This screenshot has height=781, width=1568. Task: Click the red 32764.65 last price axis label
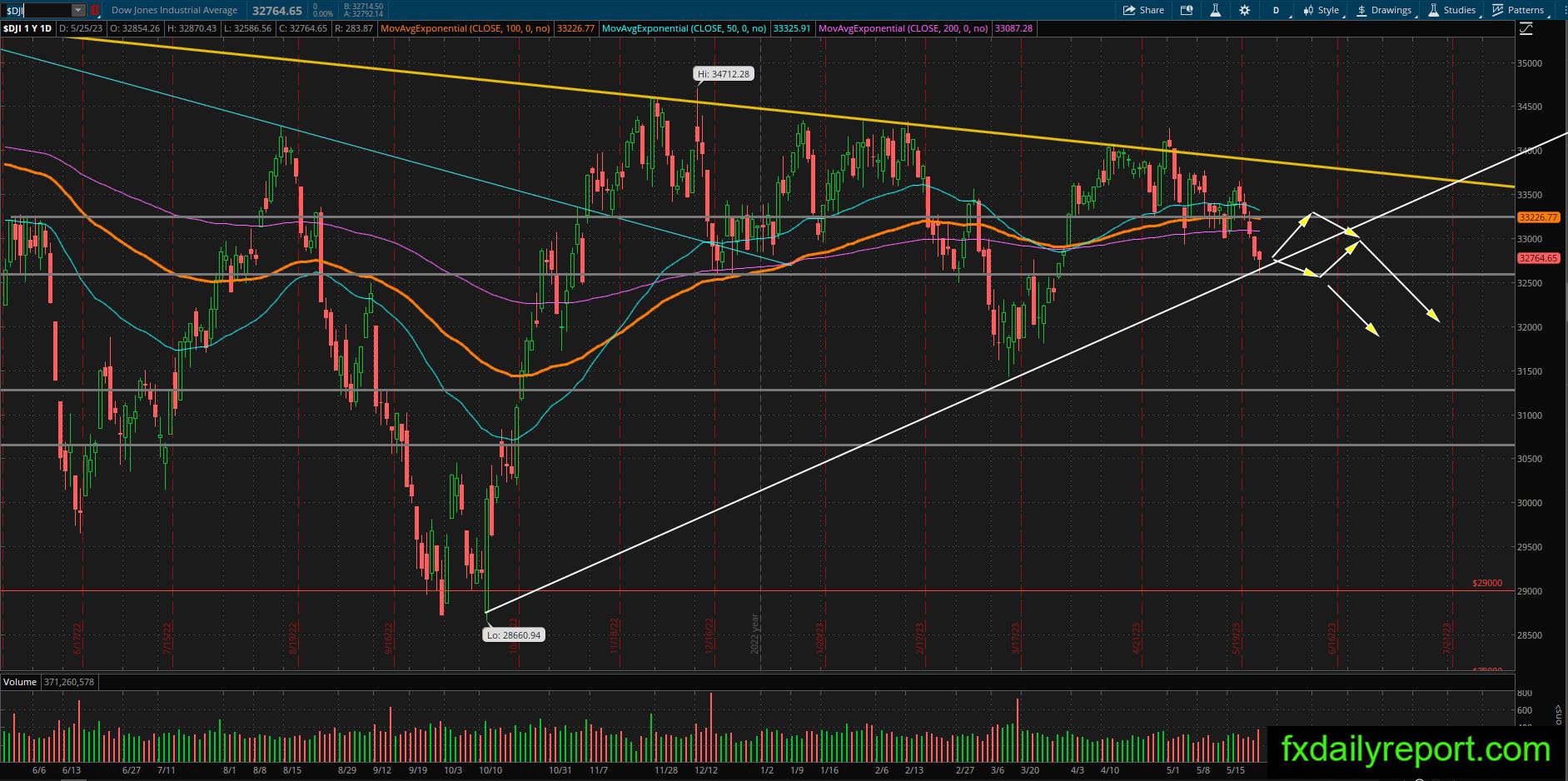[1538, 258]
